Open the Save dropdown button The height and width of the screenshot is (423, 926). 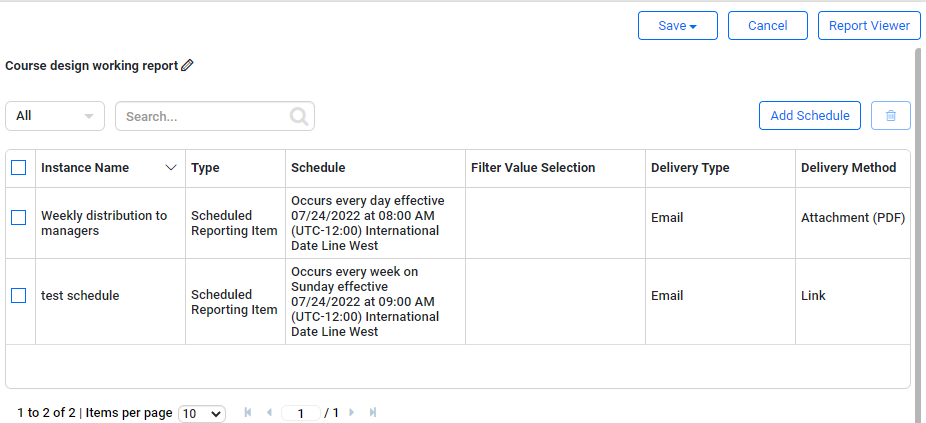pos(678,26)
